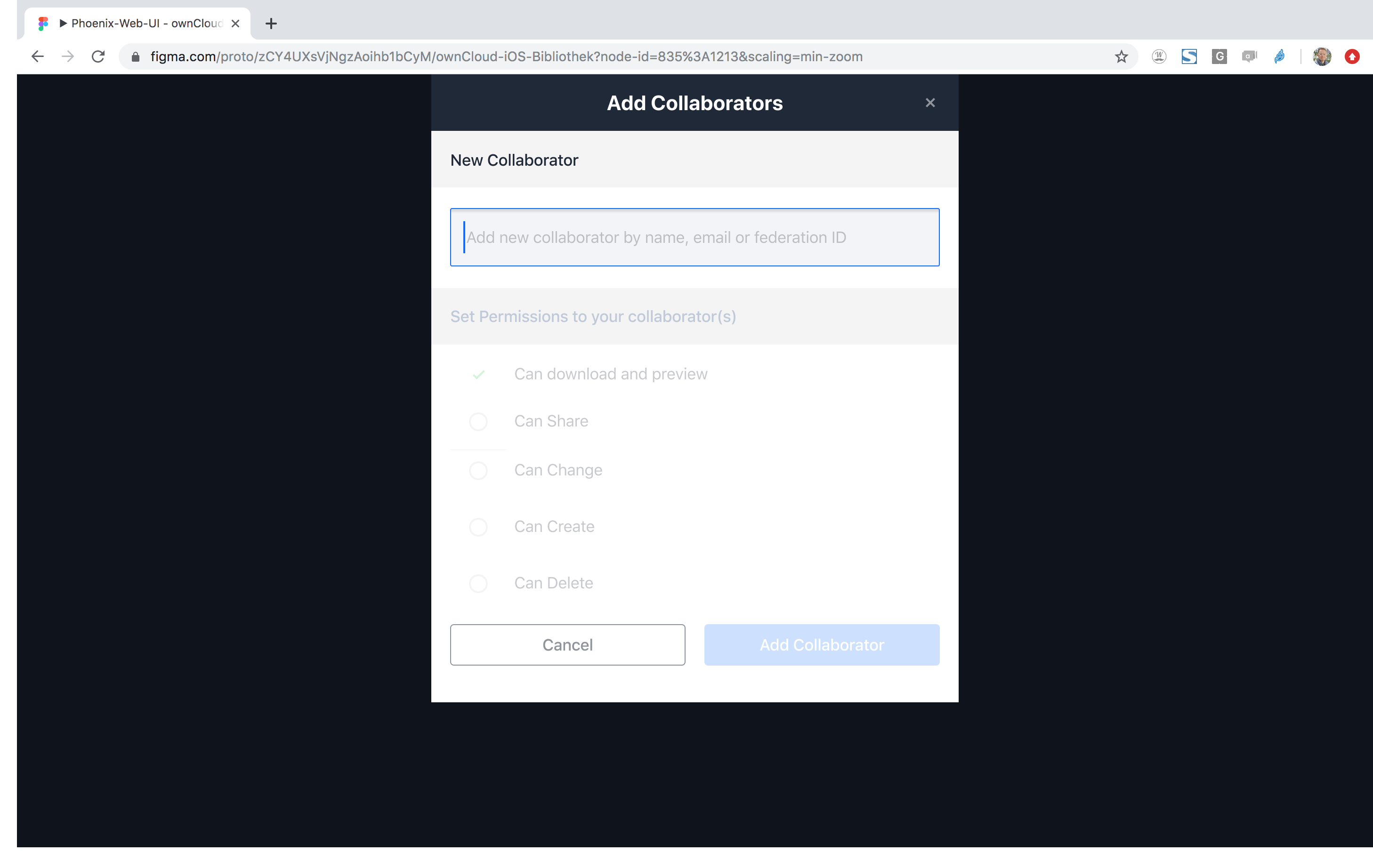Image resolution: width=1373 pixels, height=868 pixels.
Task: Enable the Can Delete permission
Action: pos(478,584)
